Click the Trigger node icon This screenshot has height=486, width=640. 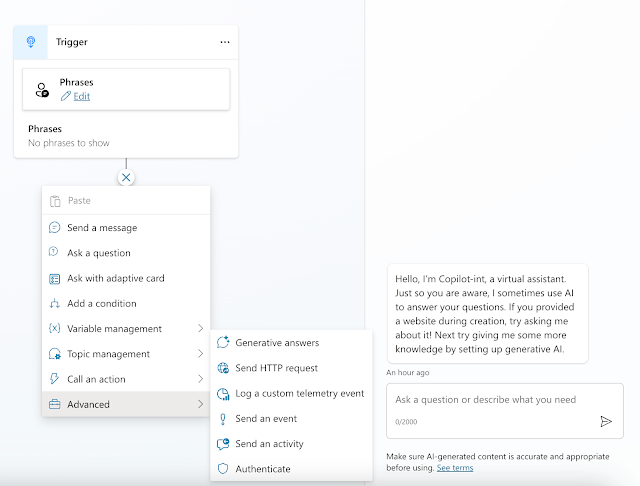pyautogui.click(x=31, y=42)
